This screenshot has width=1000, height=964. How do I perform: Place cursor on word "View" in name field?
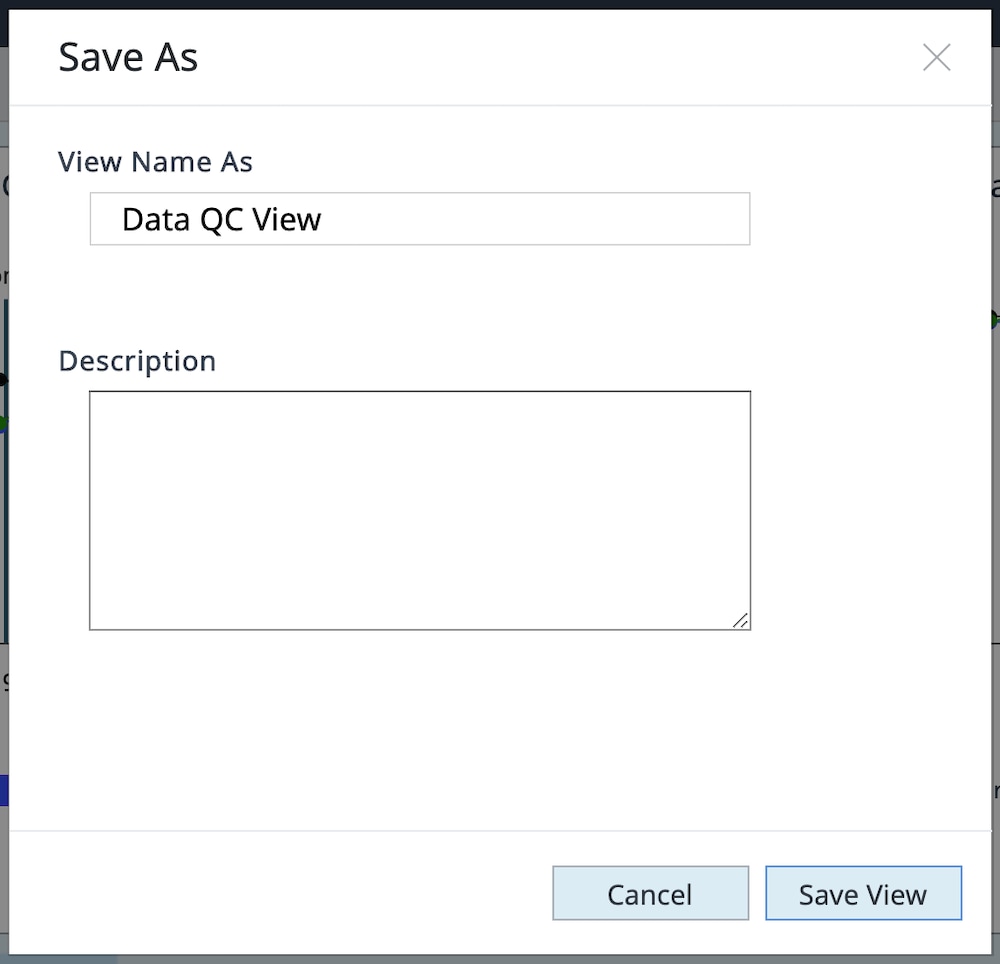tap(289, 220)
